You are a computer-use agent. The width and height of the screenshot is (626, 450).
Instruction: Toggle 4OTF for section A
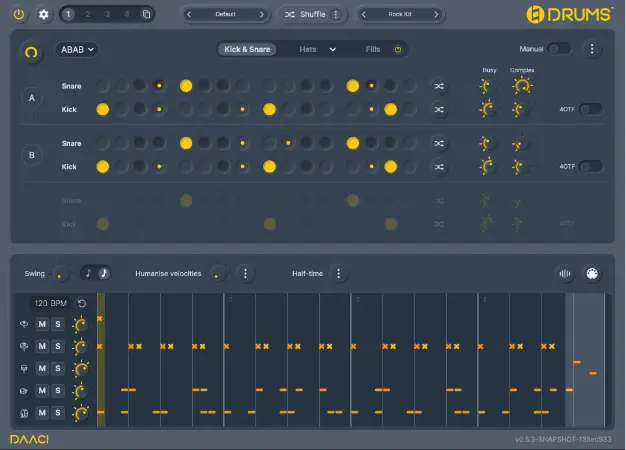click(590, 109)
